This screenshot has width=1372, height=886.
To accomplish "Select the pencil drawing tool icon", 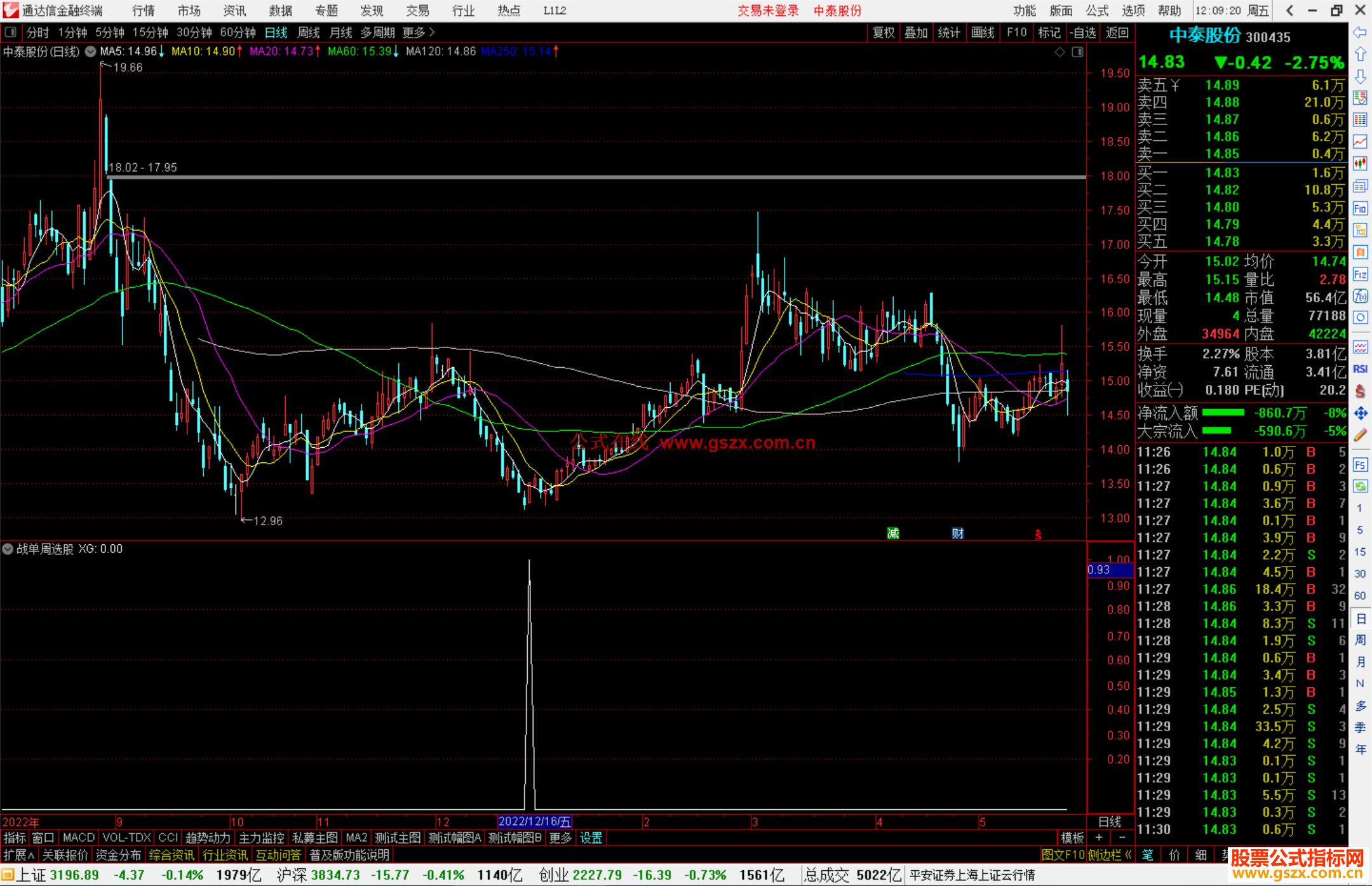I will (x=1360, y=436).
